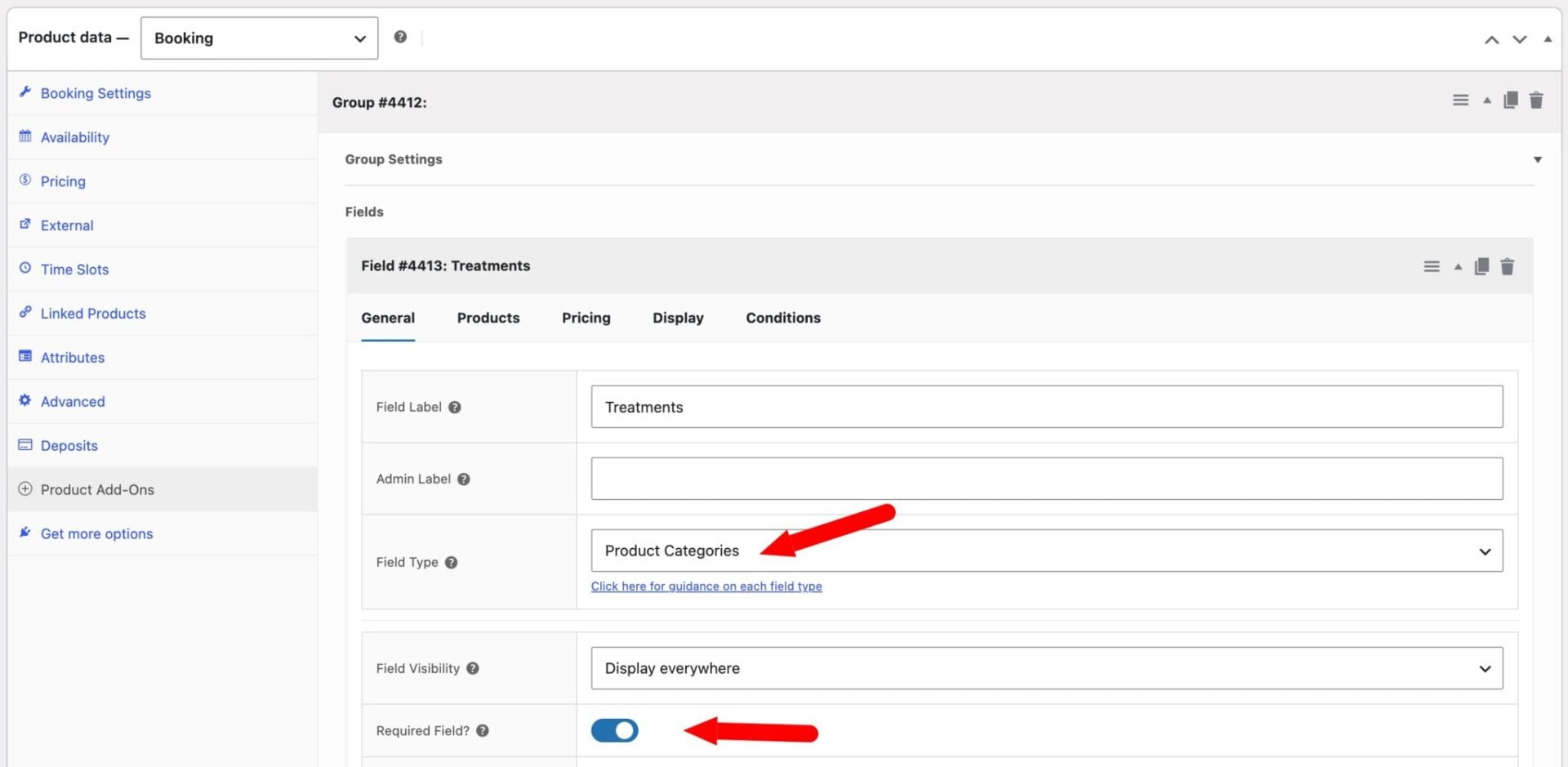Click the Deposits card icon

[x=25, y=445]
